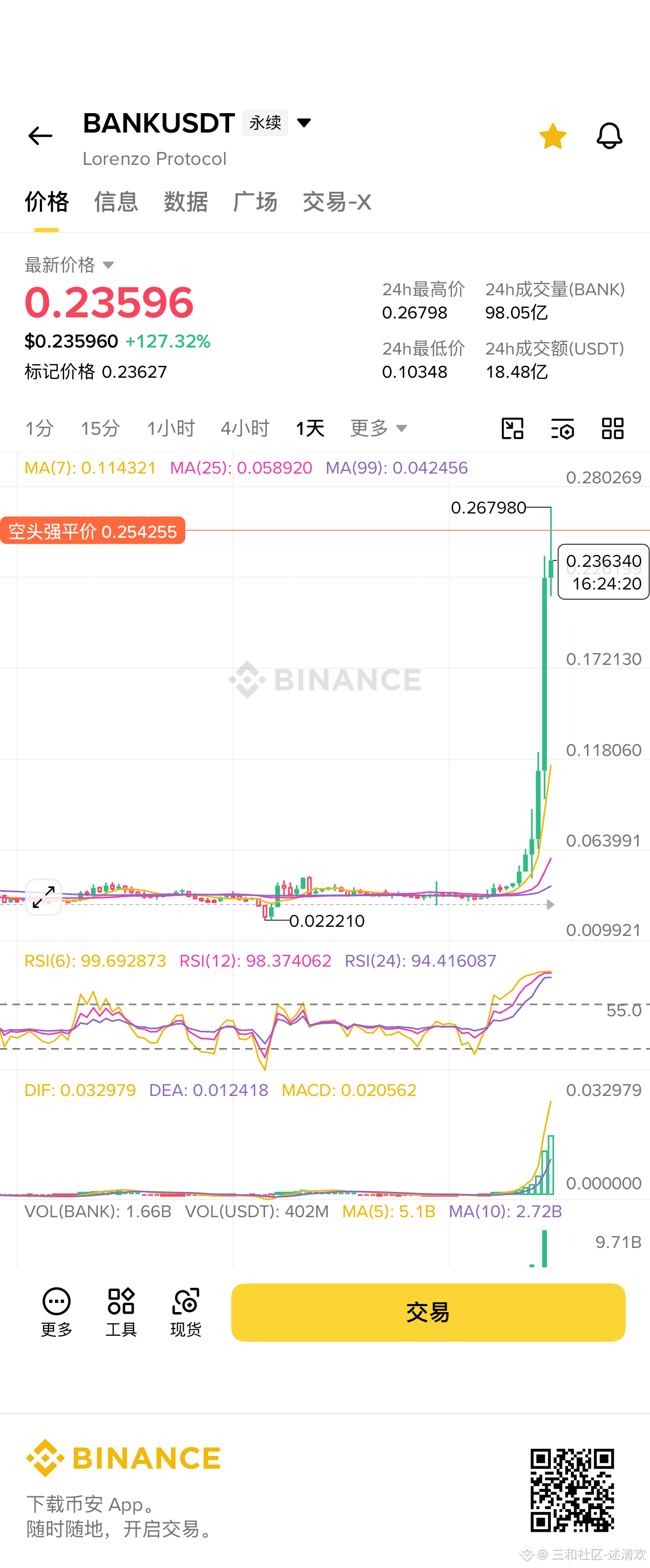
Task: Tap the current price tag 0.236340
Action: 603,572
